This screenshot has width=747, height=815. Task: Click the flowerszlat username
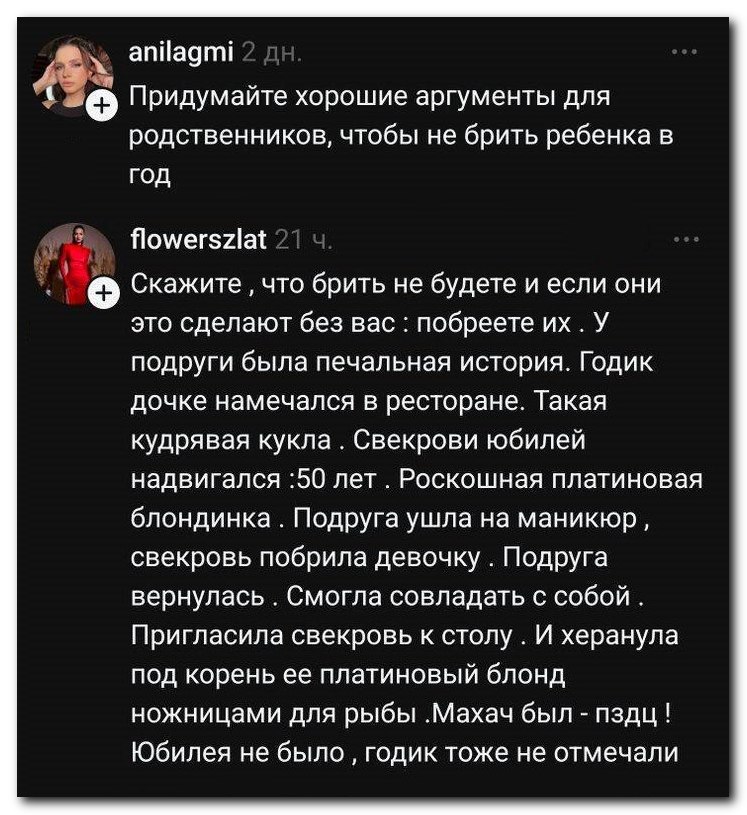[198, 240]
